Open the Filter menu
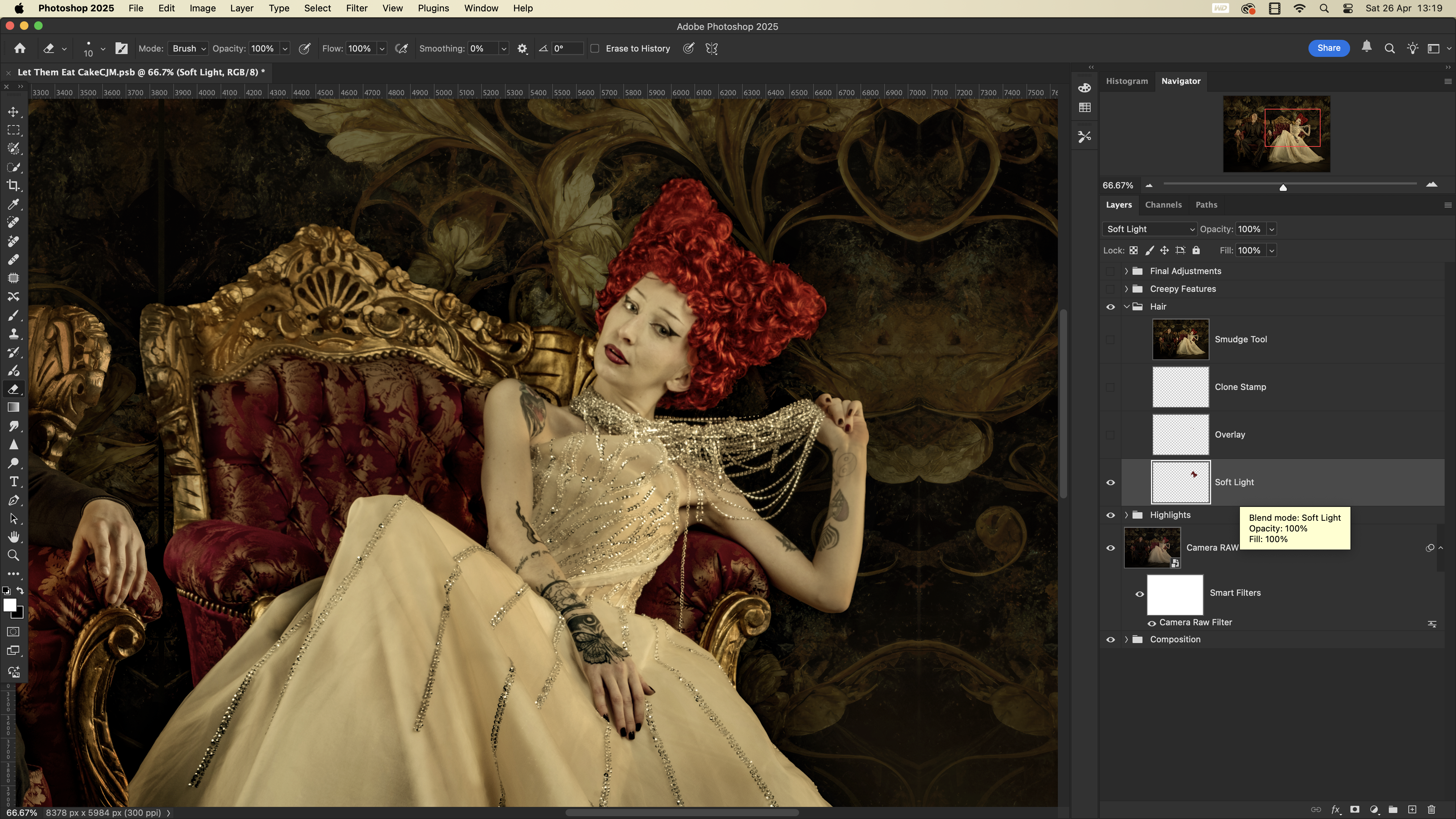1456x819 pixels. pos(356,8)
